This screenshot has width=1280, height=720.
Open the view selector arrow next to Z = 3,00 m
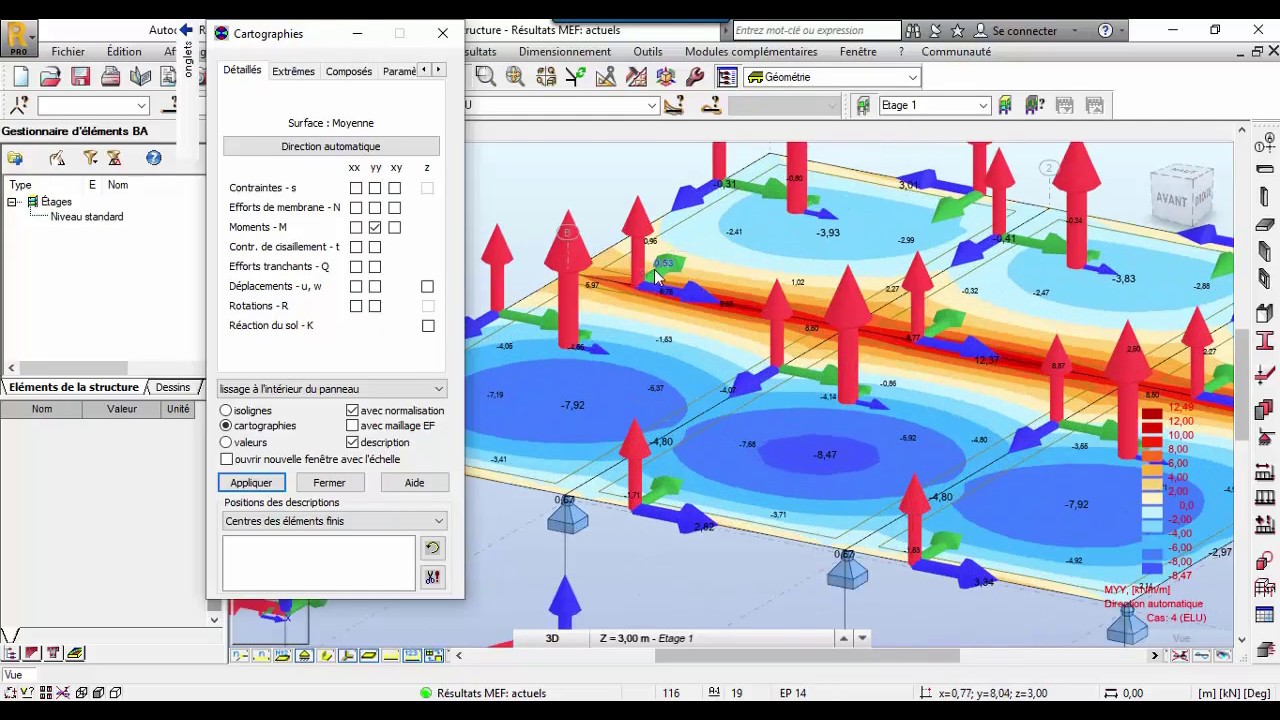862,638
